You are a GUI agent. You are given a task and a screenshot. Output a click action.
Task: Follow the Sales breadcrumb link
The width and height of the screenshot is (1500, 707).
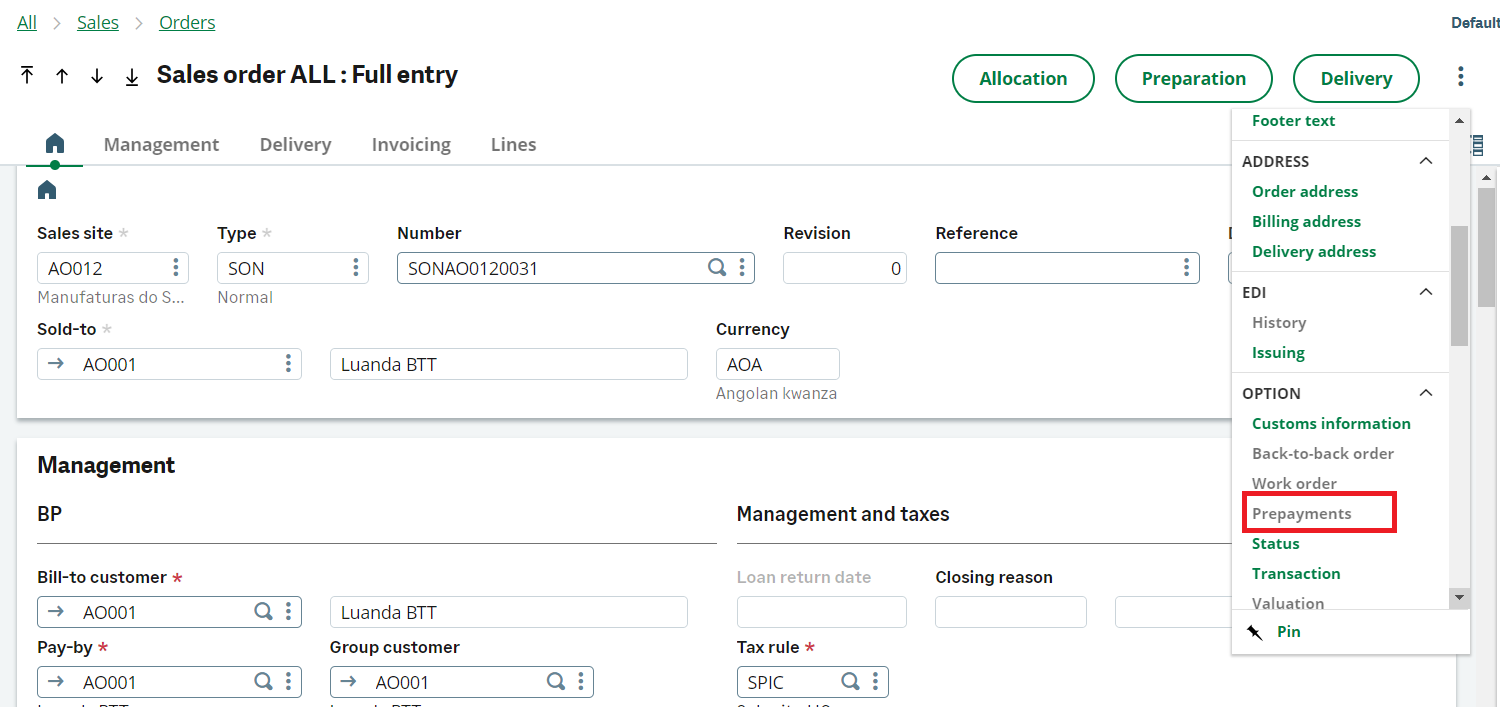(98, 22)
